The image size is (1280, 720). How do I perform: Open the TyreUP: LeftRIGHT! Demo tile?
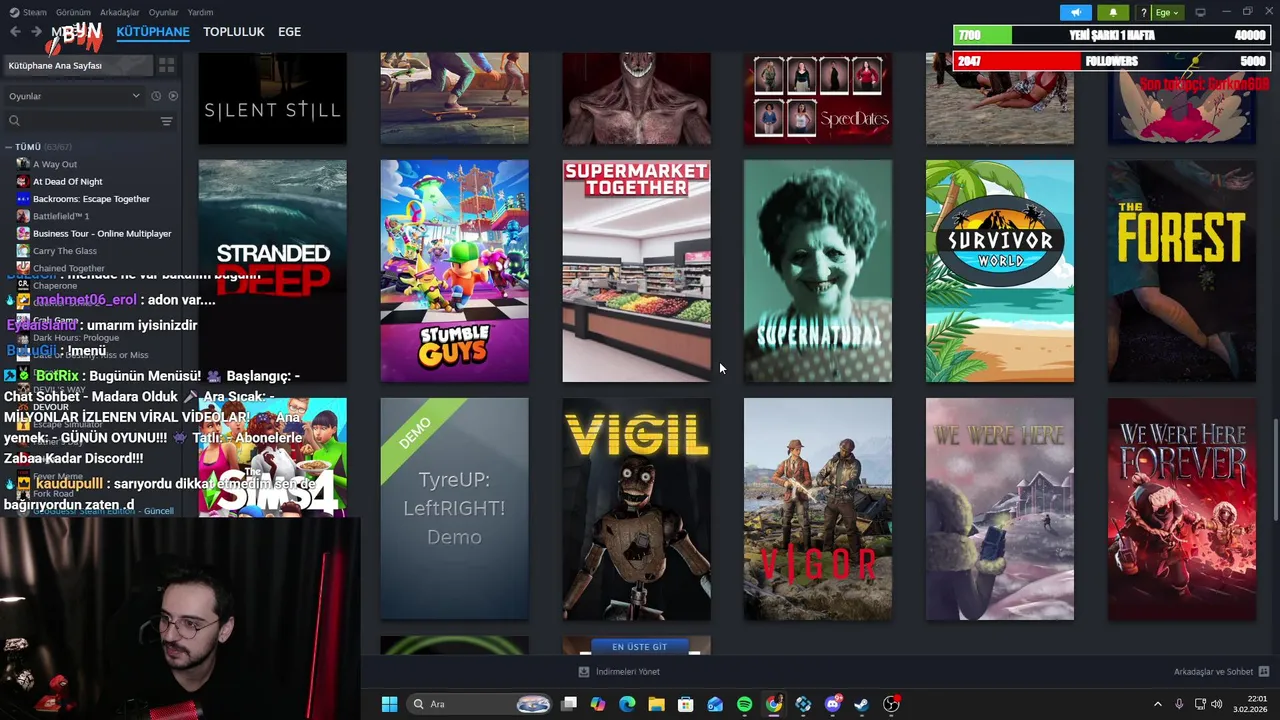click(x=454, y=509)
